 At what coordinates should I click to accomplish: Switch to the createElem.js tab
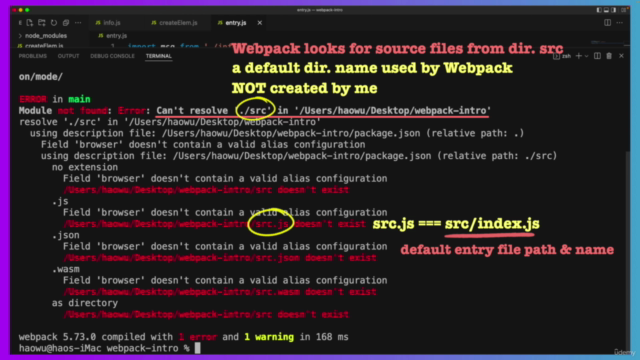pos(174,23)
